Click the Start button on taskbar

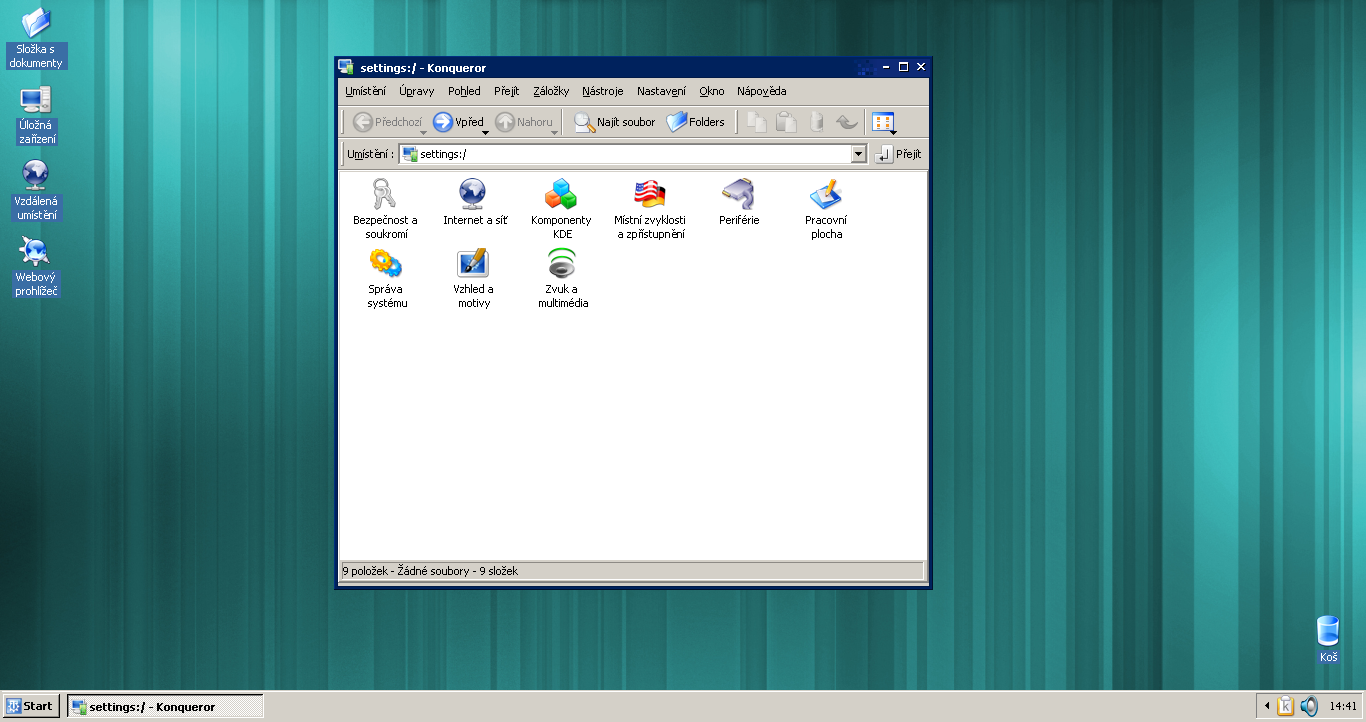point(30,706)
